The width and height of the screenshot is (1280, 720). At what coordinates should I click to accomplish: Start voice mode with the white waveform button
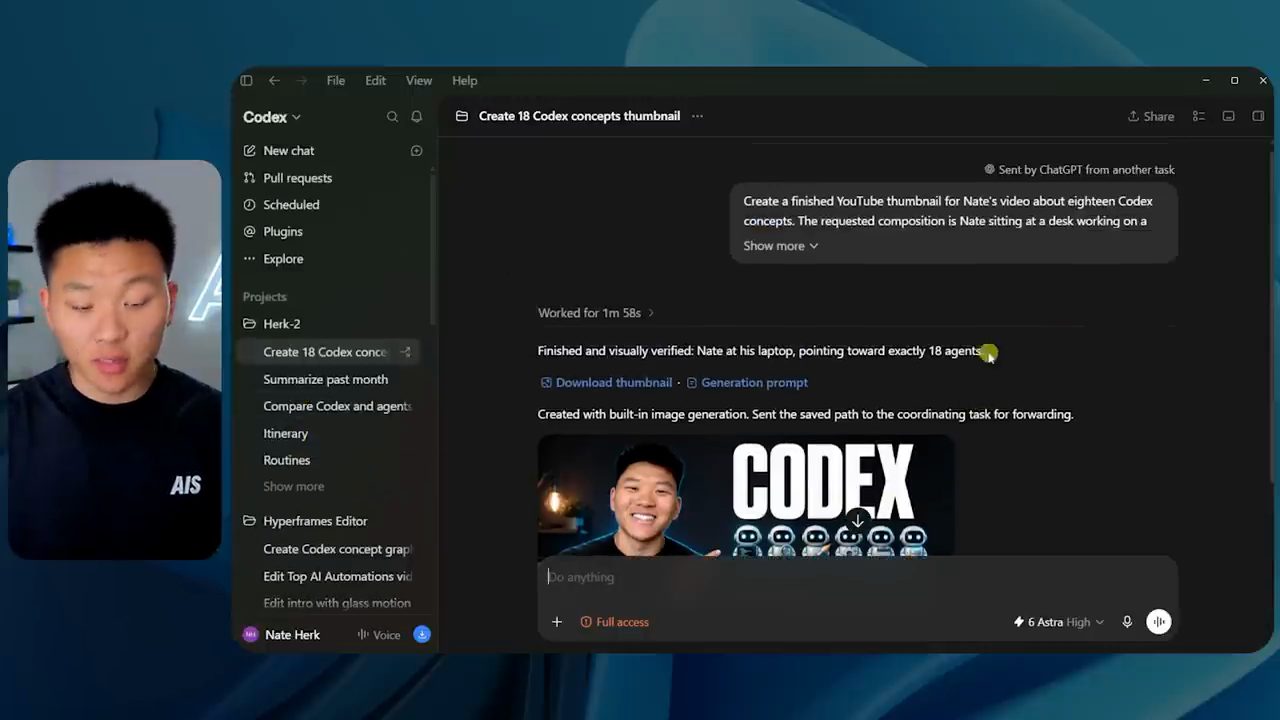1158,622
